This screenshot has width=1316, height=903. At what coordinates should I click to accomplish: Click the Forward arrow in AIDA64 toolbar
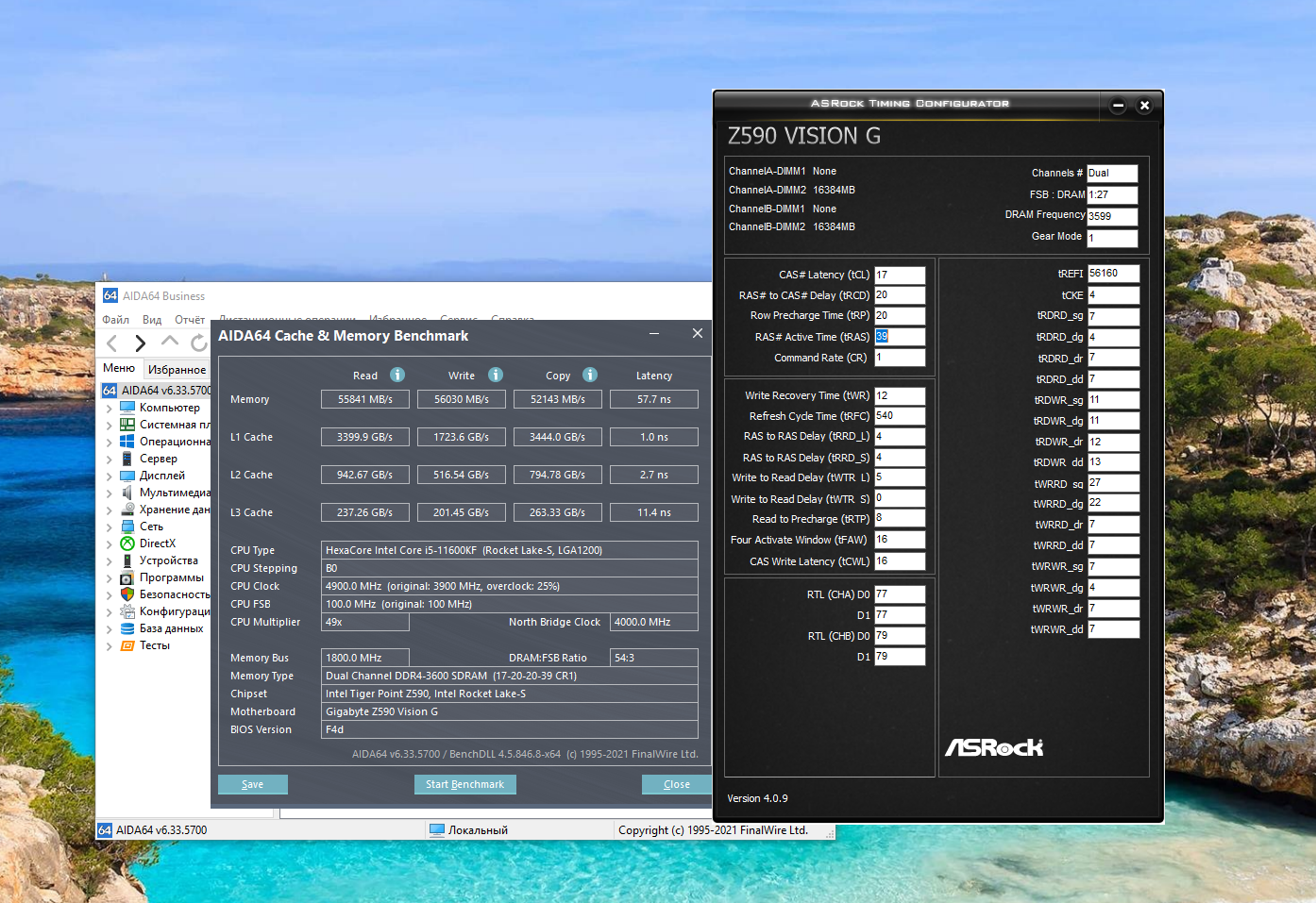click(x=141, y=343)
